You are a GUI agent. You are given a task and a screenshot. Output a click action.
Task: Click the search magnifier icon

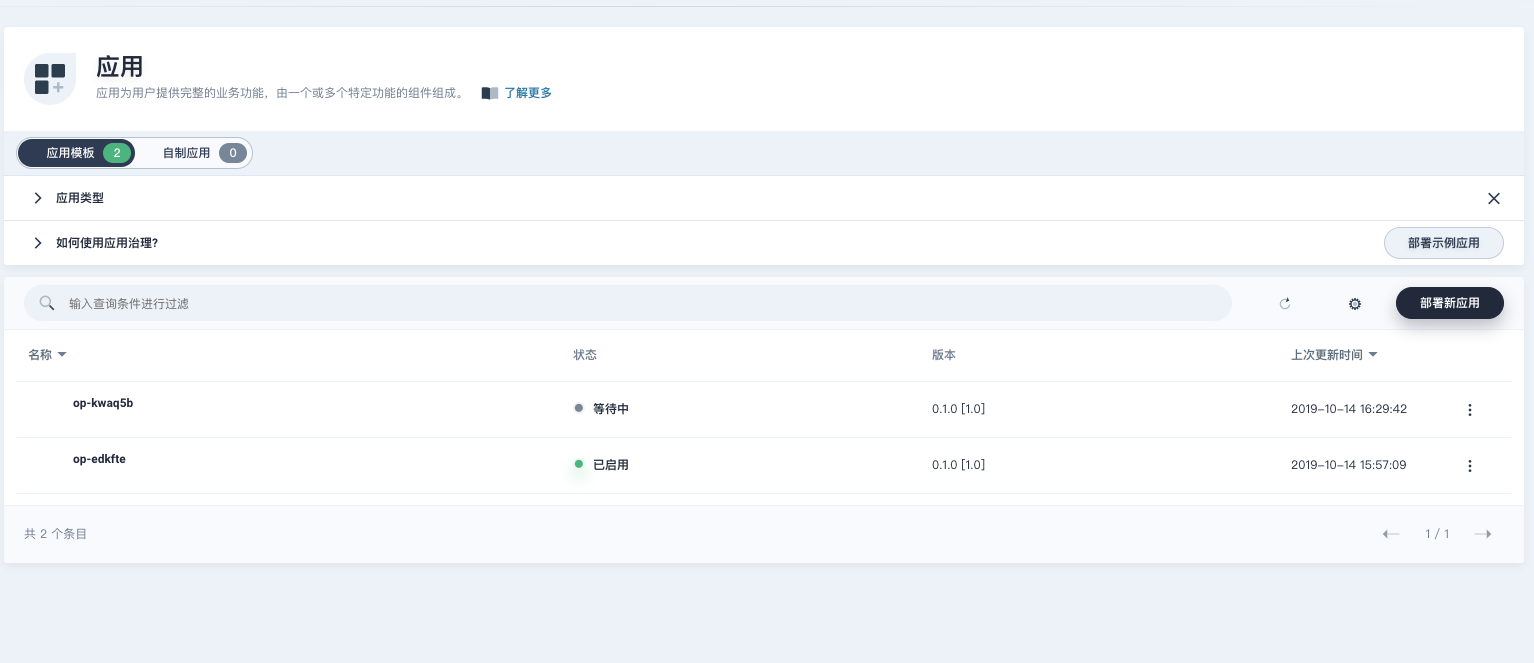pos(46,303)
